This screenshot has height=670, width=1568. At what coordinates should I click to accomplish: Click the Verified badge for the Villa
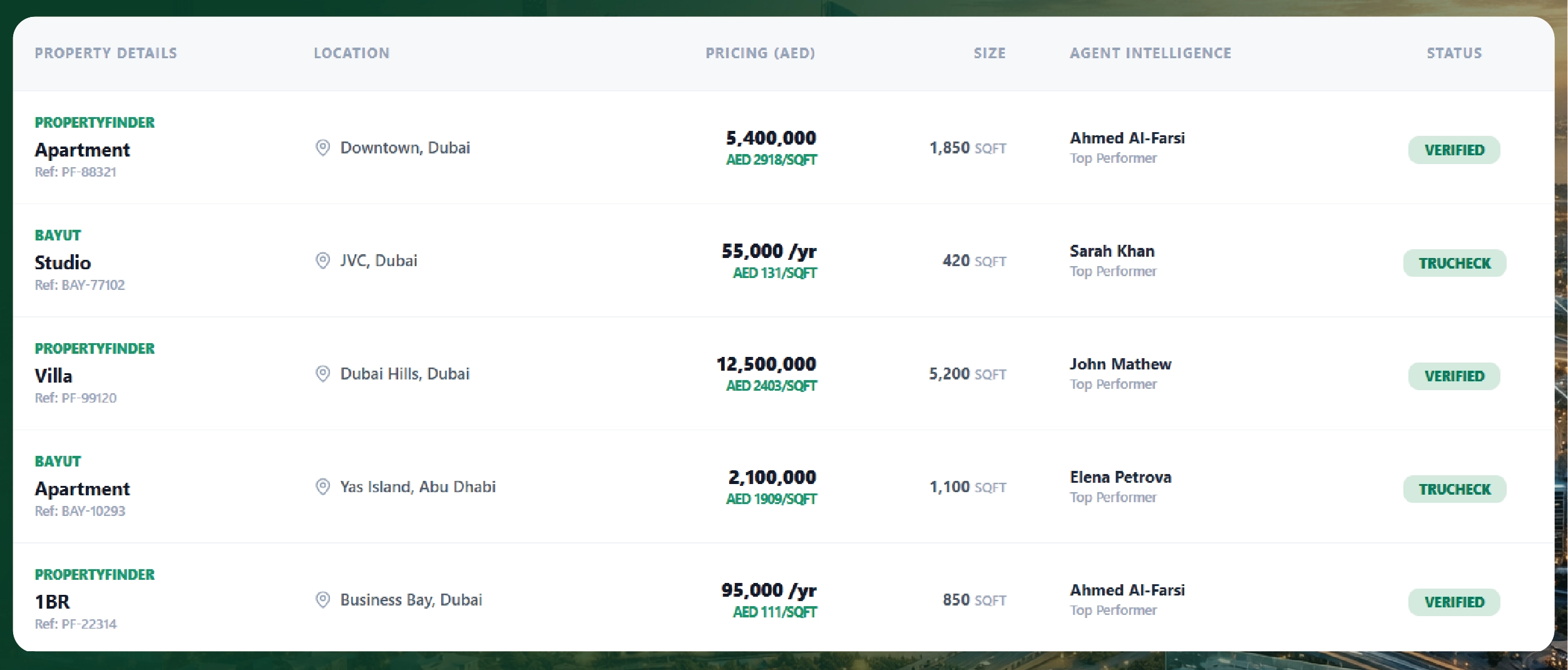tap(1453, 376)
